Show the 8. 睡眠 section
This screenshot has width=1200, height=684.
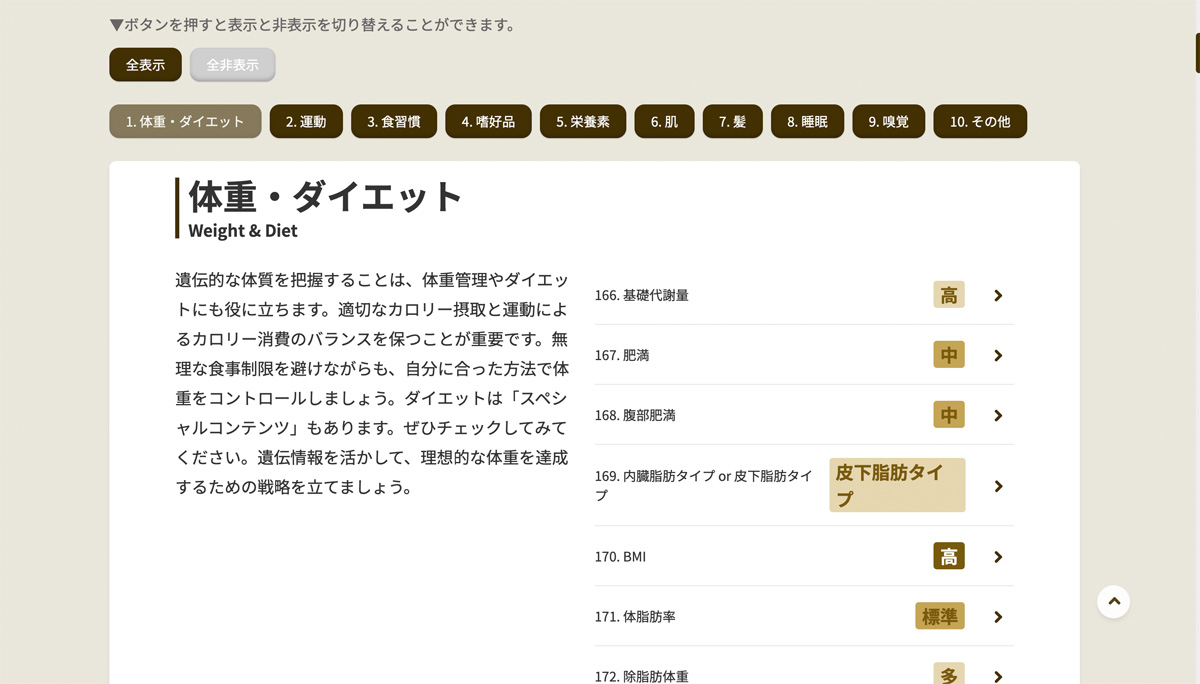(x=807, y=122)
